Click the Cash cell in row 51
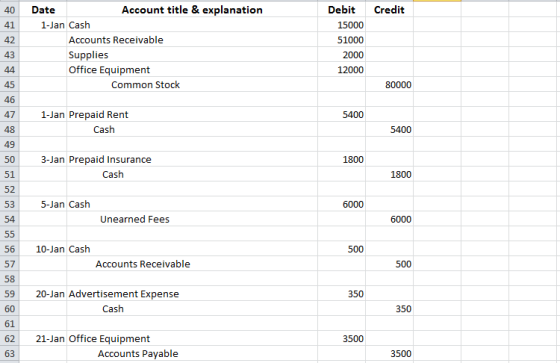560x363 pixels. pos(192,174)
